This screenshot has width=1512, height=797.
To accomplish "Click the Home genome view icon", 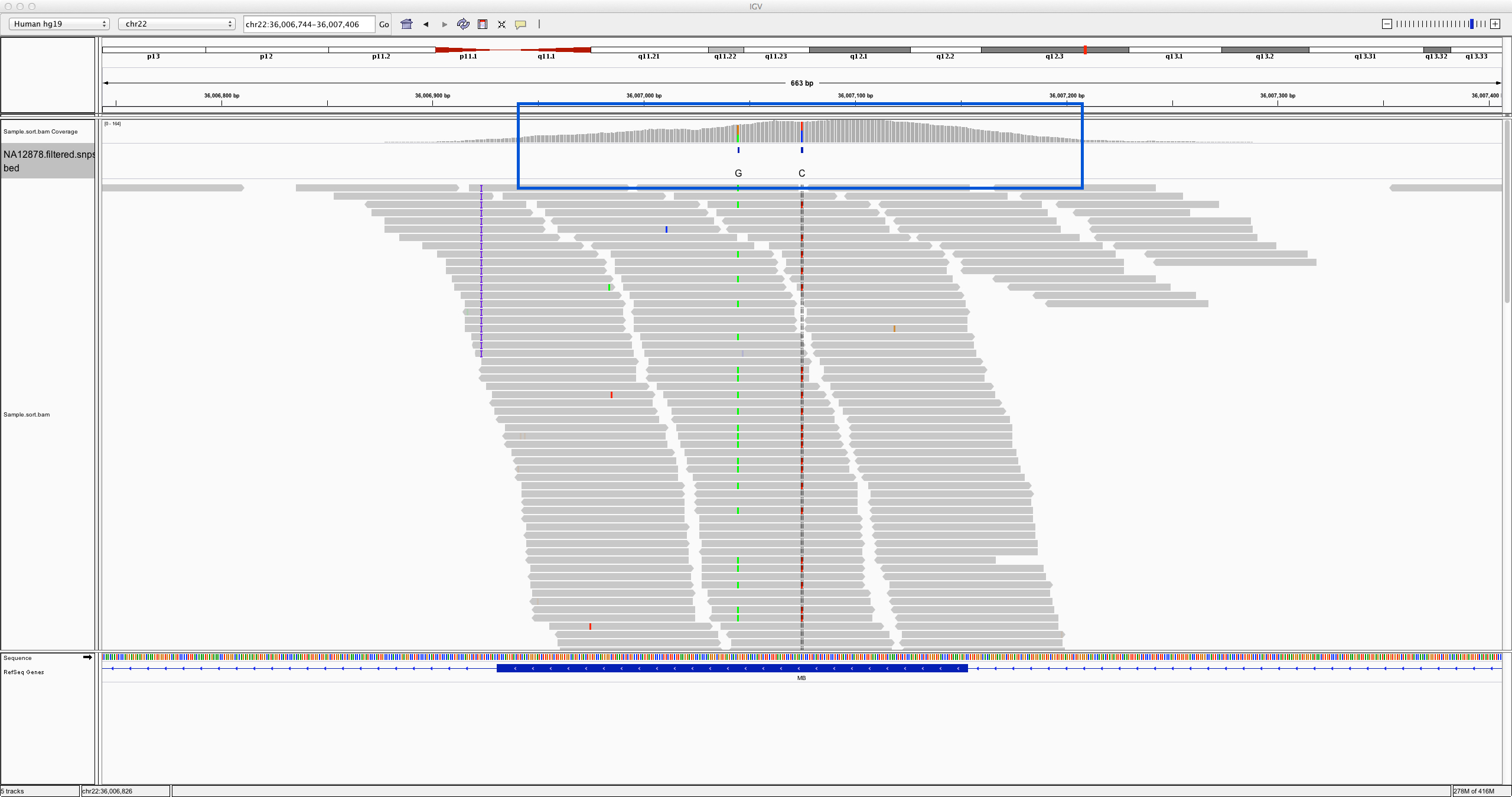I will tap(406, 24).
